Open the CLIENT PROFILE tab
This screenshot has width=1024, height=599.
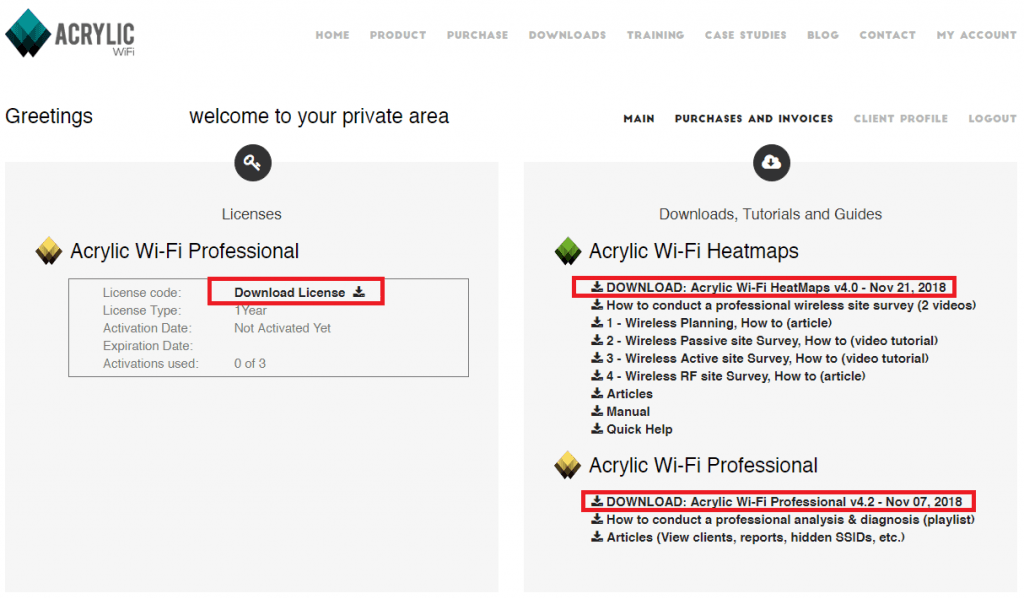901,119
